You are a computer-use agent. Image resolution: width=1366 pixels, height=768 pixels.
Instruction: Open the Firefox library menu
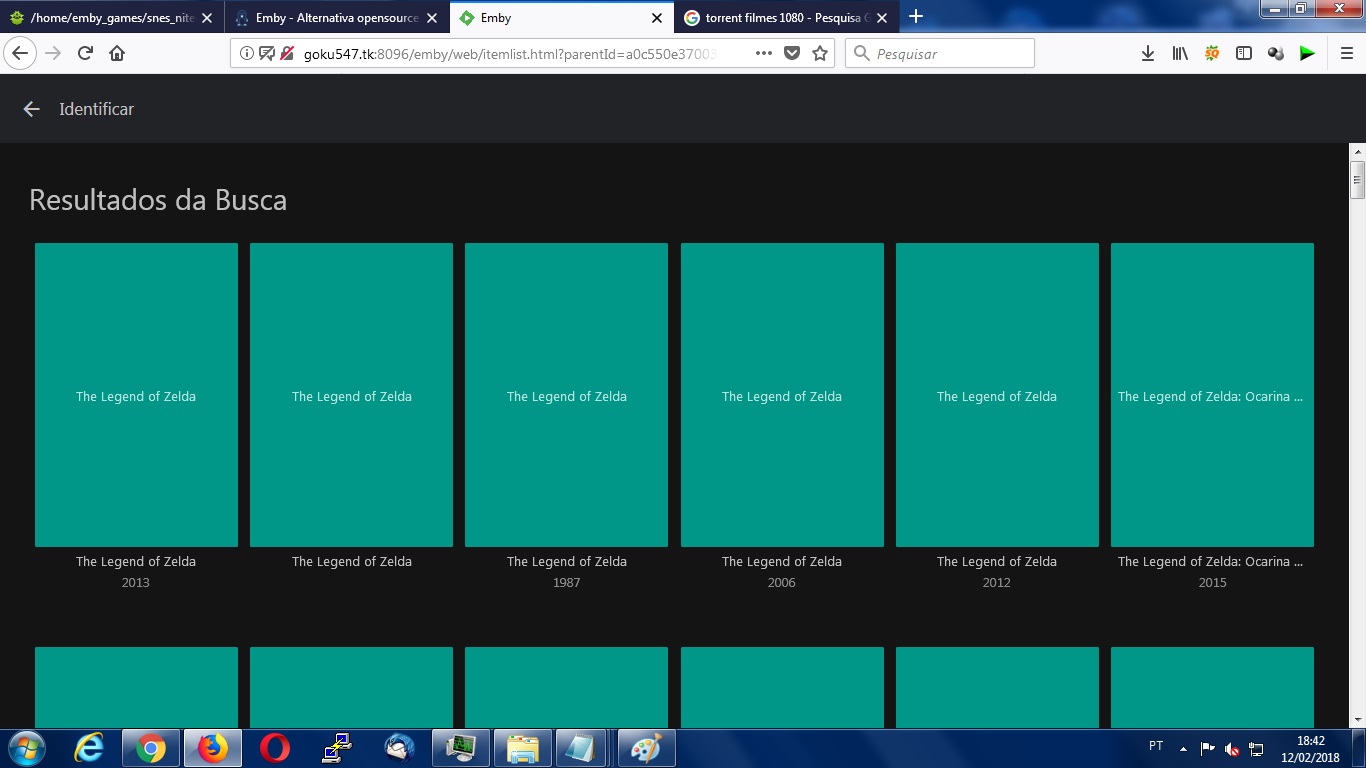click(x=1180, y=54)
